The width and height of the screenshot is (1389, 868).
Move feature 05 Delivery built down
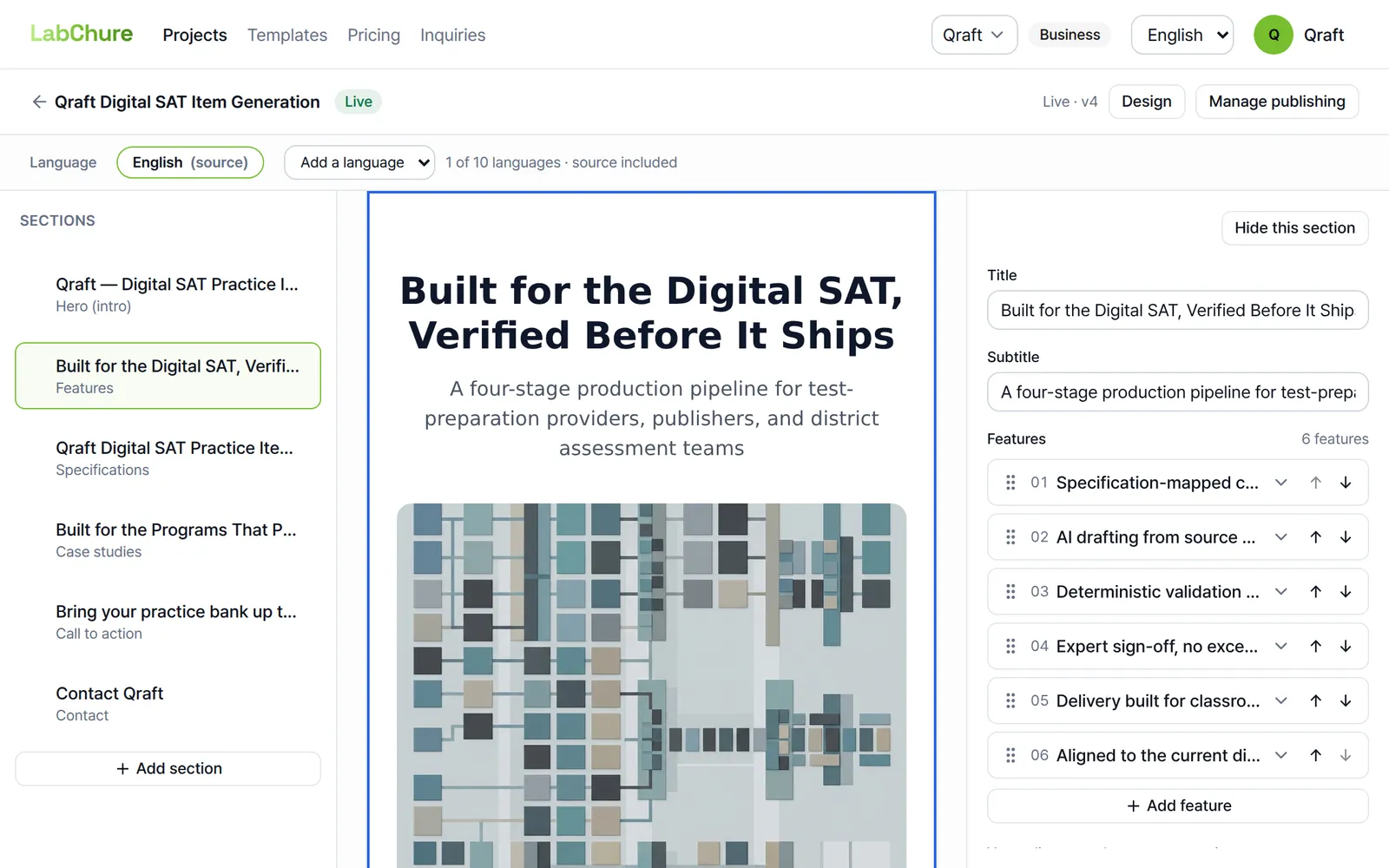coord(1346,700)
